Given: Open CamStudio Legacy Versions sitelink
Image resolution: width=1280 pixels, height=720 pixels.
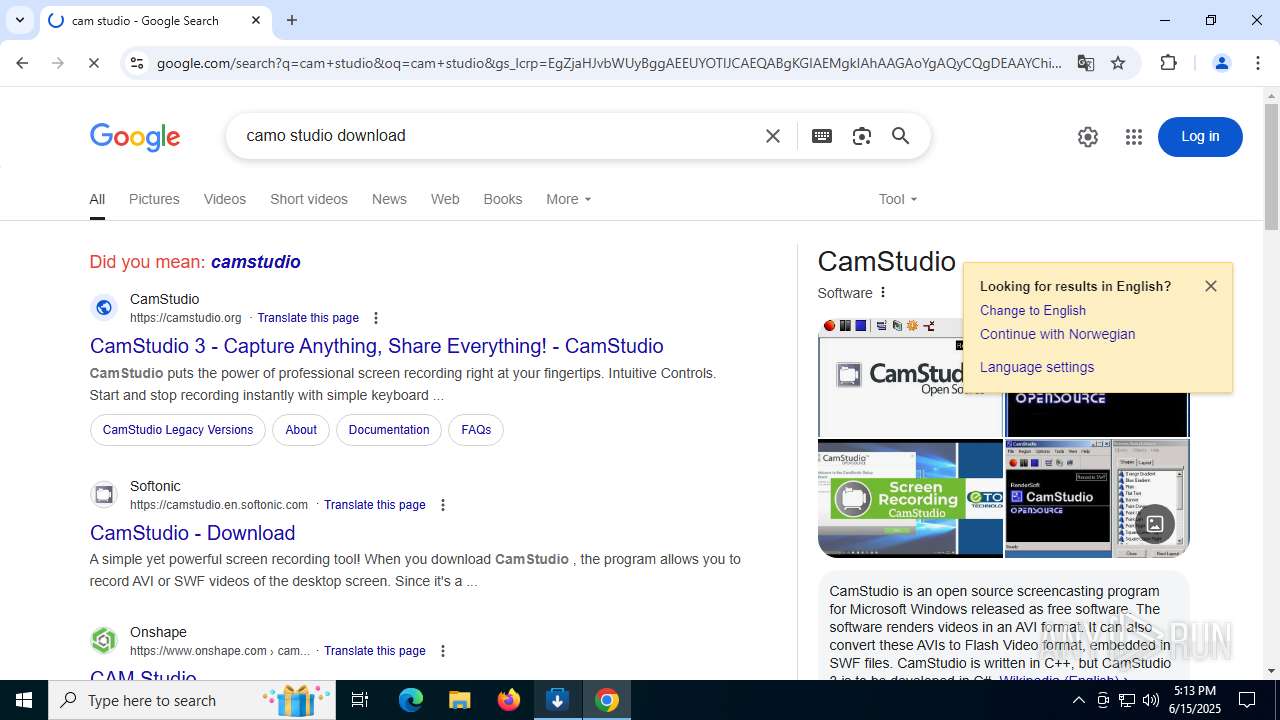Looking at the screenshot, I should [x=178, y=430].
